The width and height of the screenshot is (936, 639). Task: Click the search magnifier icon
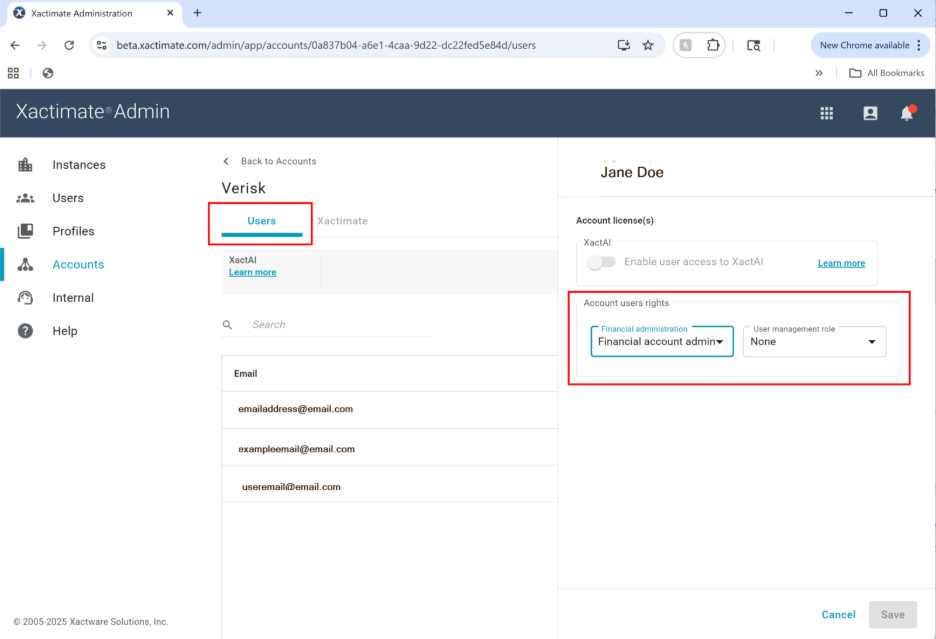point(227,325)
